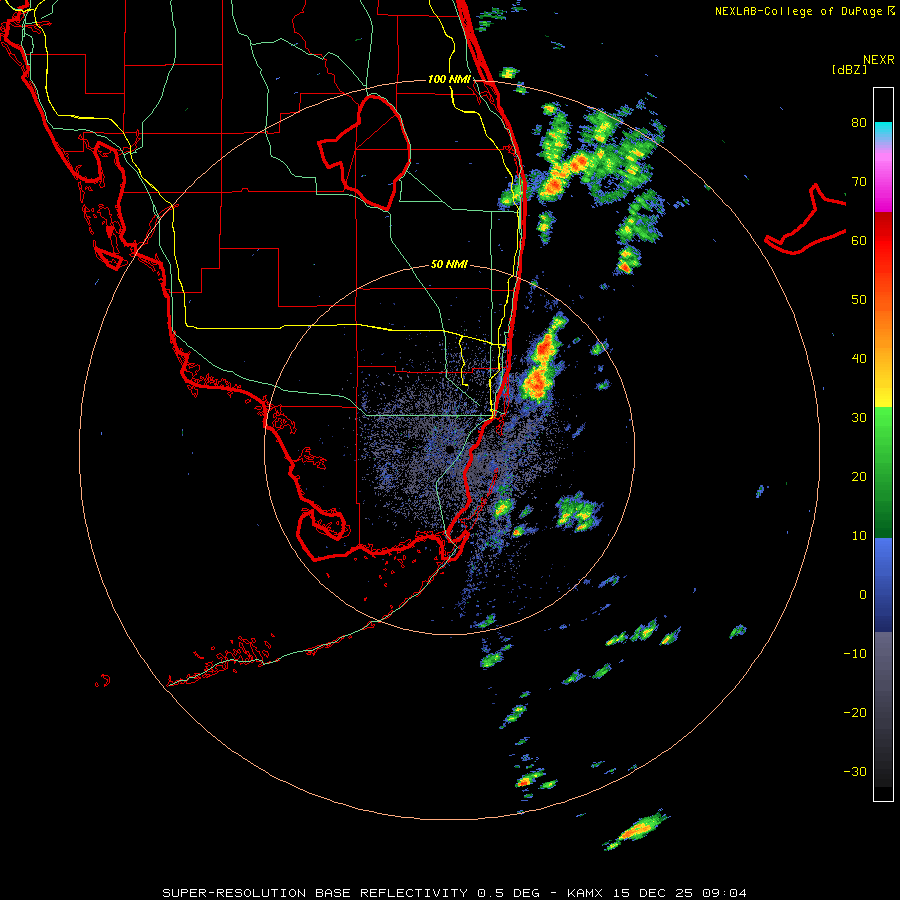This screenshot has width=900, height=900.
Task: Click the 70 dBZ value on the legend
Action: [x=859, y=182]
